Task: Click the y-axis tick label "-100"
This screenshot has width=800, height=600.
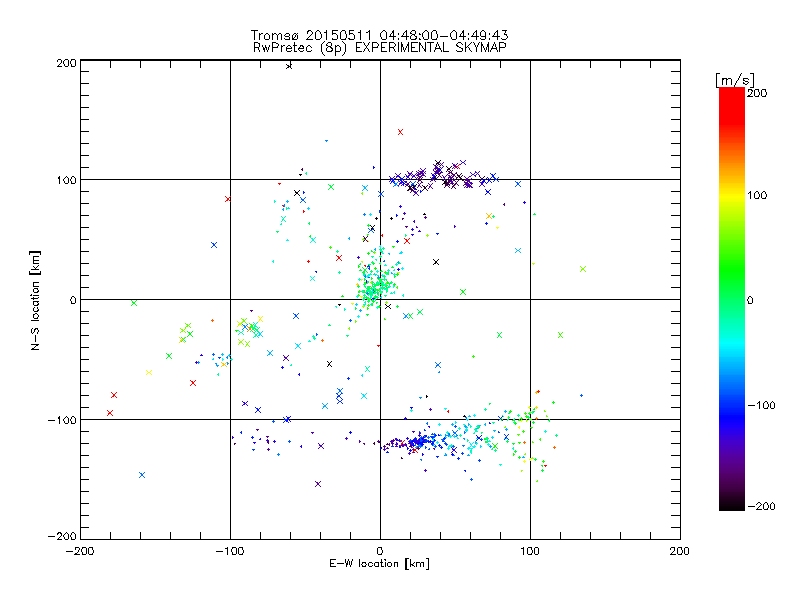Action: pyautogui.click(x=62, y=420)
